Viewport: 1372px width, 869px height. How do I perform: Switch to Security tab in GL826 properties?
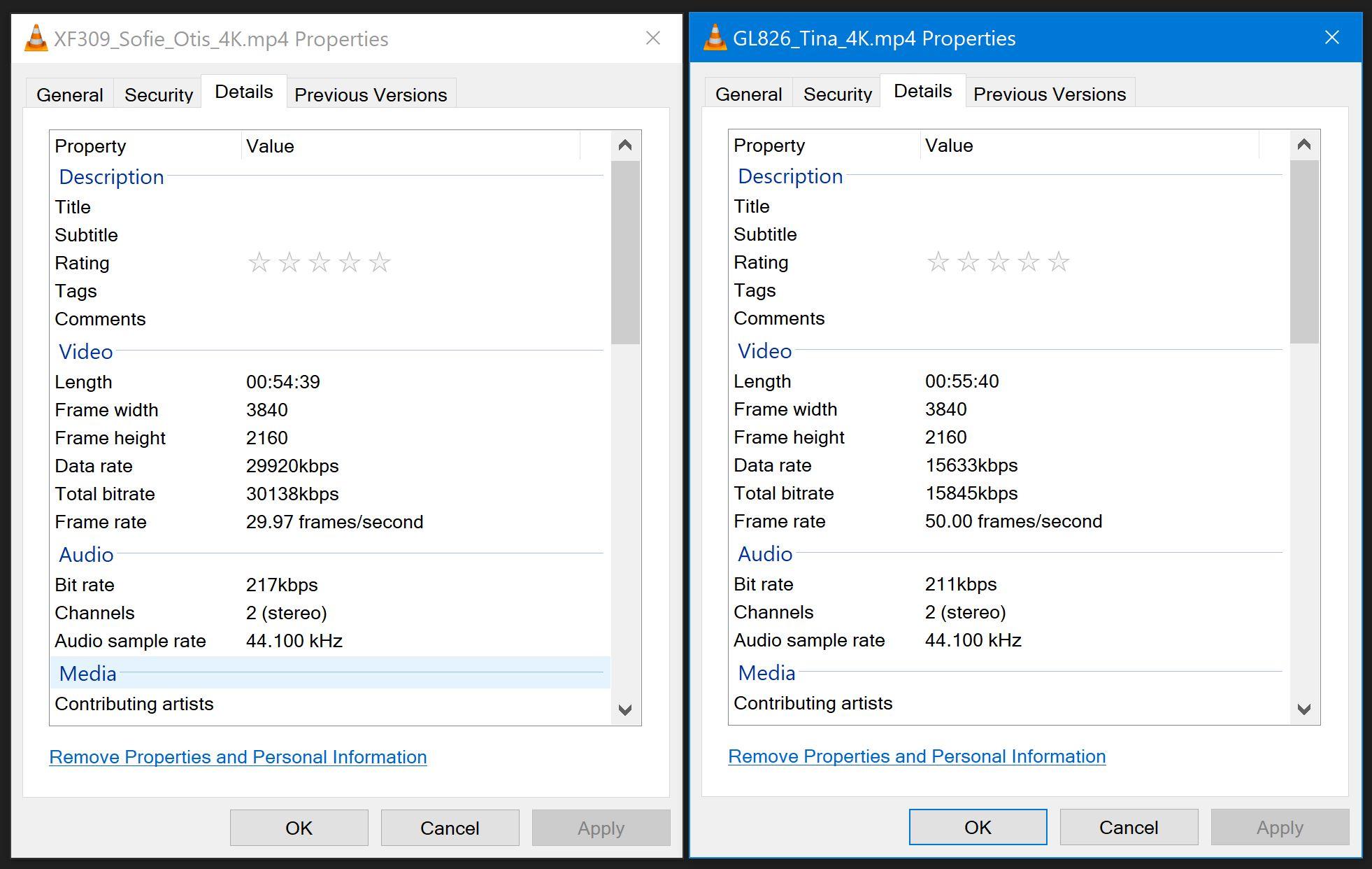[x=837, y=94]
